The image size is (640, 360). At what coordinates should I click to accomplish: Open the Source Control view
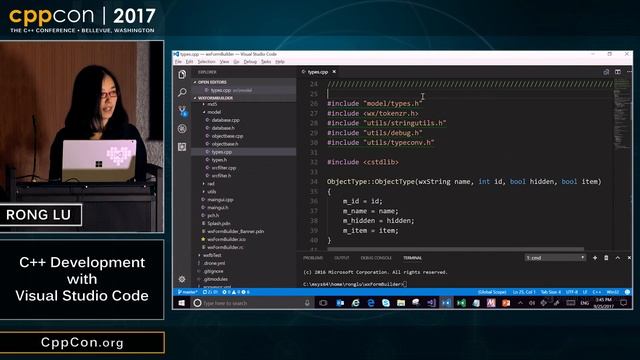182,111
